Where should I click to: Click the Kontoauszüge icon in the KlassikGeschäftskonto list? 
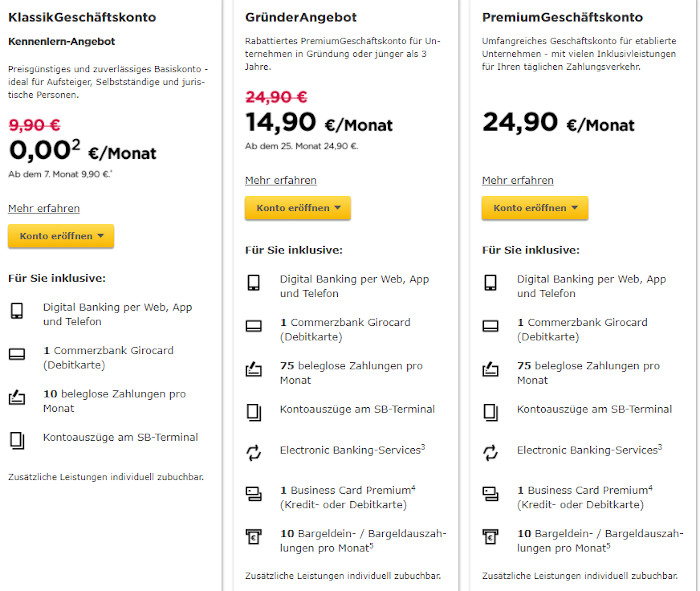[17, 439]
